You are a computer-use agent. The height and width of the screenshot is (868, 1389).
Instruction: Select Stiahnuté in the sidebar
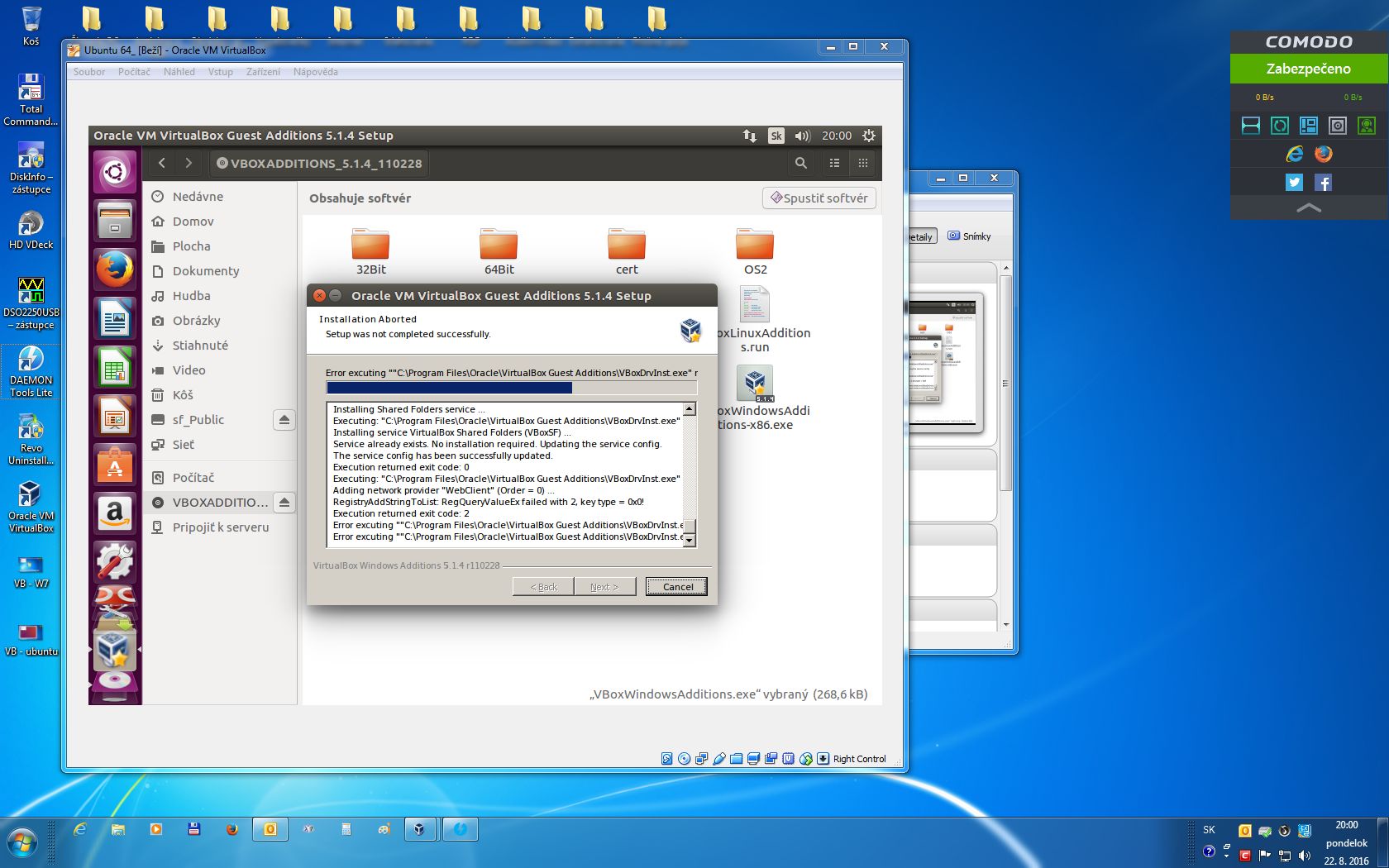[x=219, y=346]
